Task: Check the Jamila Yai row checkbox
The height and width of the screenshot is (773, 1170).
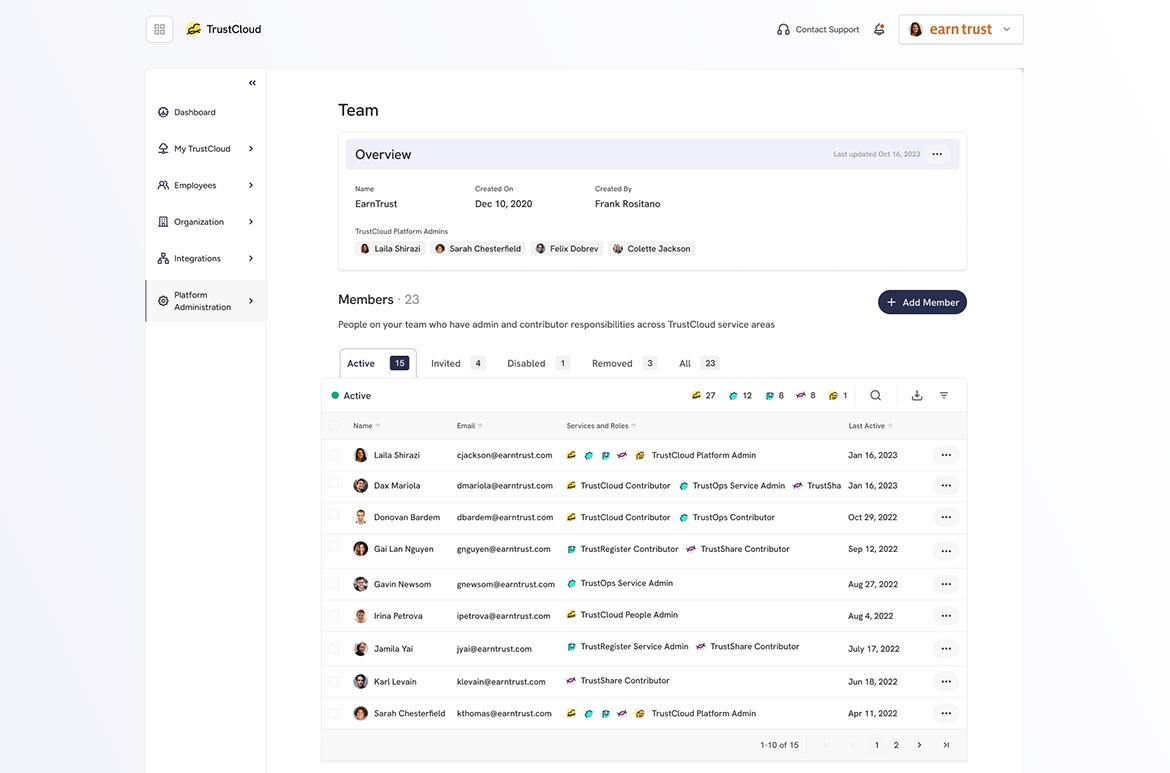Action: click(334, 649)
